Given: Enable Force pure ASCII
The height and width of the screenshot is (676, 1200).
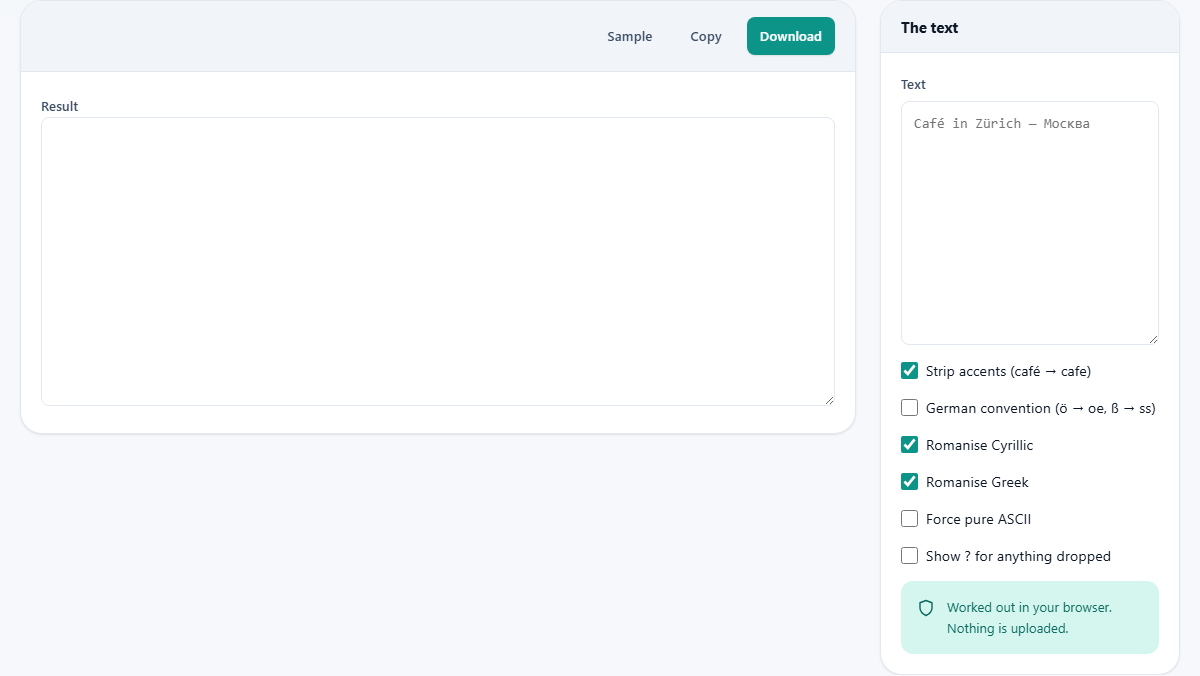Looking at the screenshot, I should tap(909, 519).
